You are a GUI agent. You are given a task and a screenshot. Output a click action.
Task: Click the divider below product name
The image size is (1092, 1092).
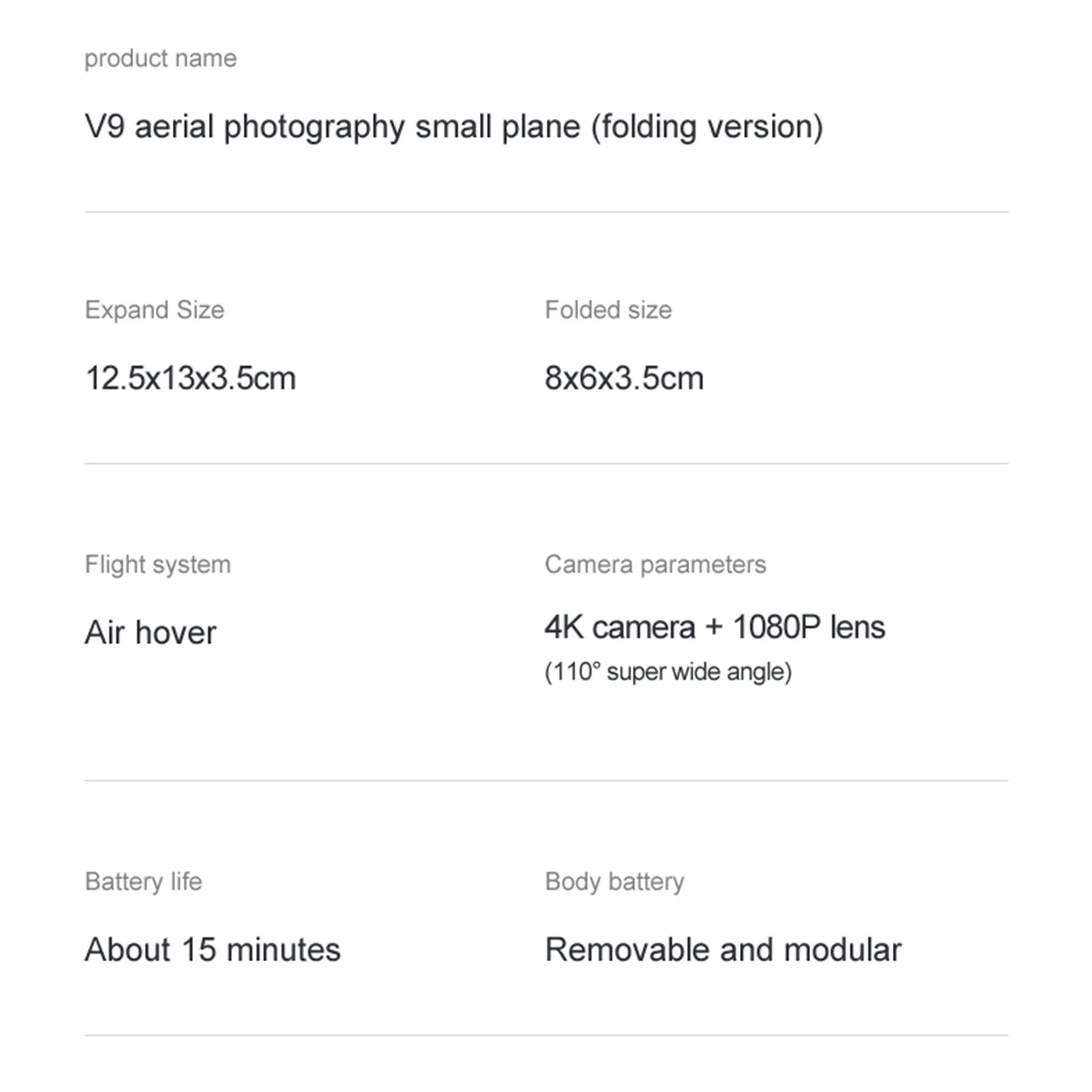[546, 212]
